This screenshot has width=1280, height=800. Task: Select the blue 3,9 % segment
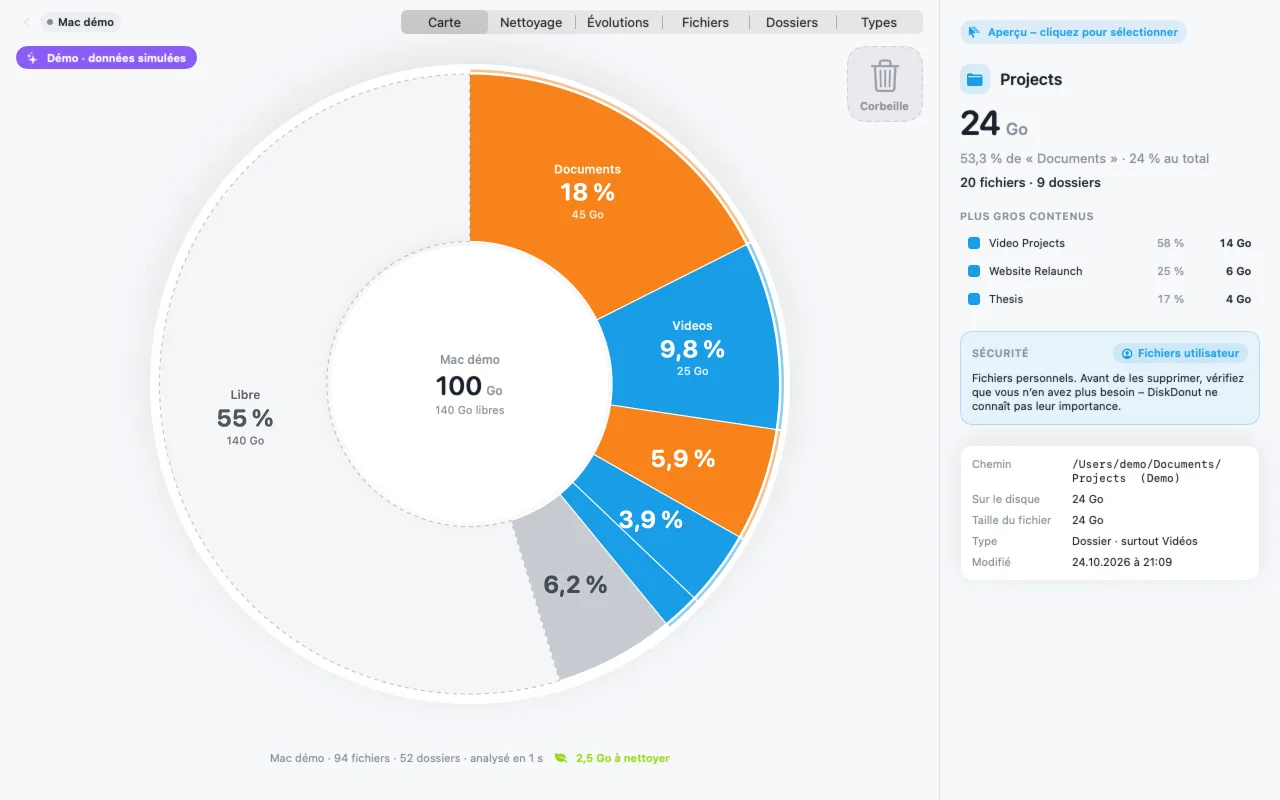(651, 520)
